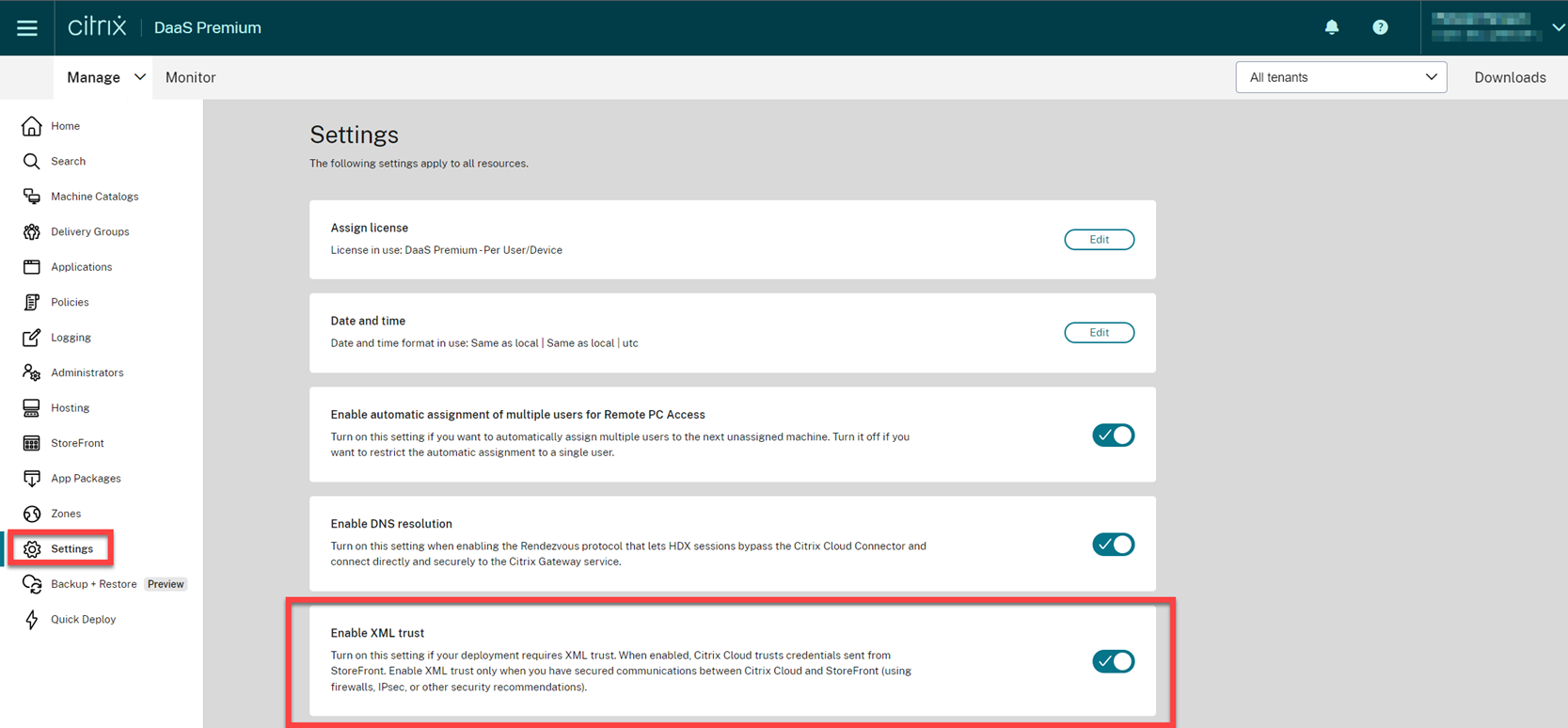Image resolution: width=1568 pixels, height=728 pixels.
Task: Edit the Assign license setting
Action: (1099, 240)
